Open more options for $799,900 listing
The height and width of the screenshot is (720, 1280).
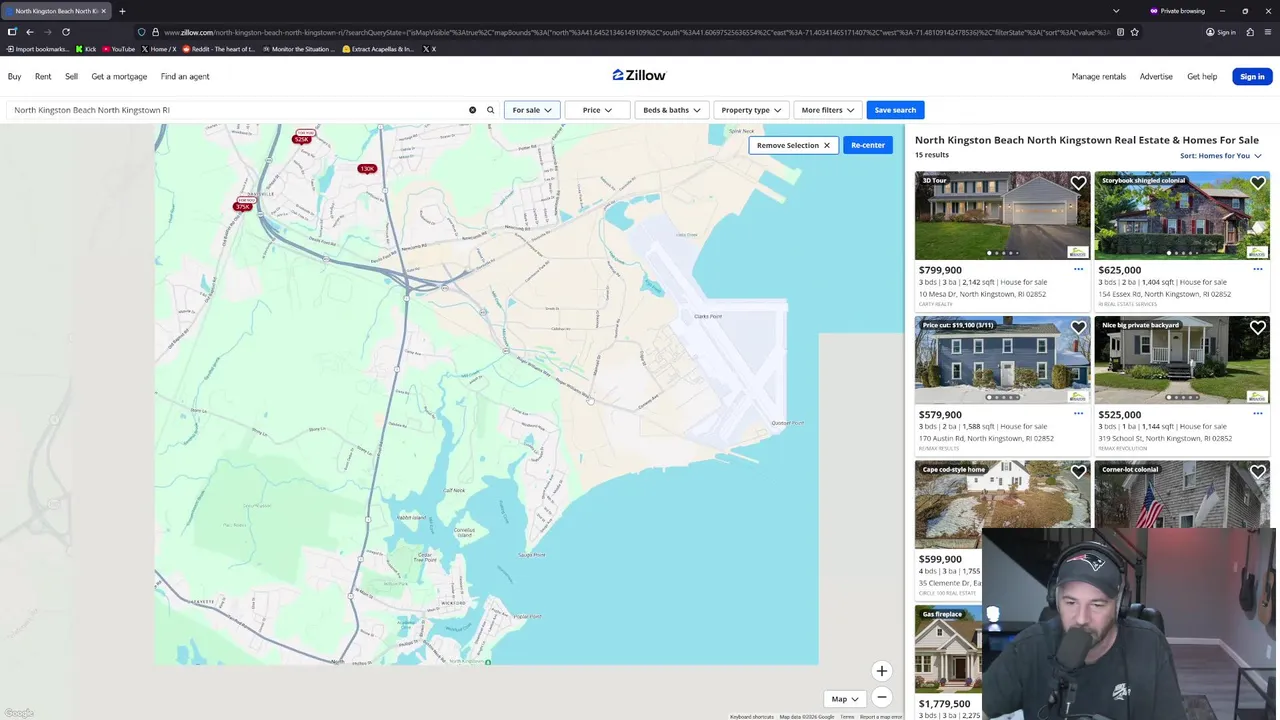tap(1078, 269)
